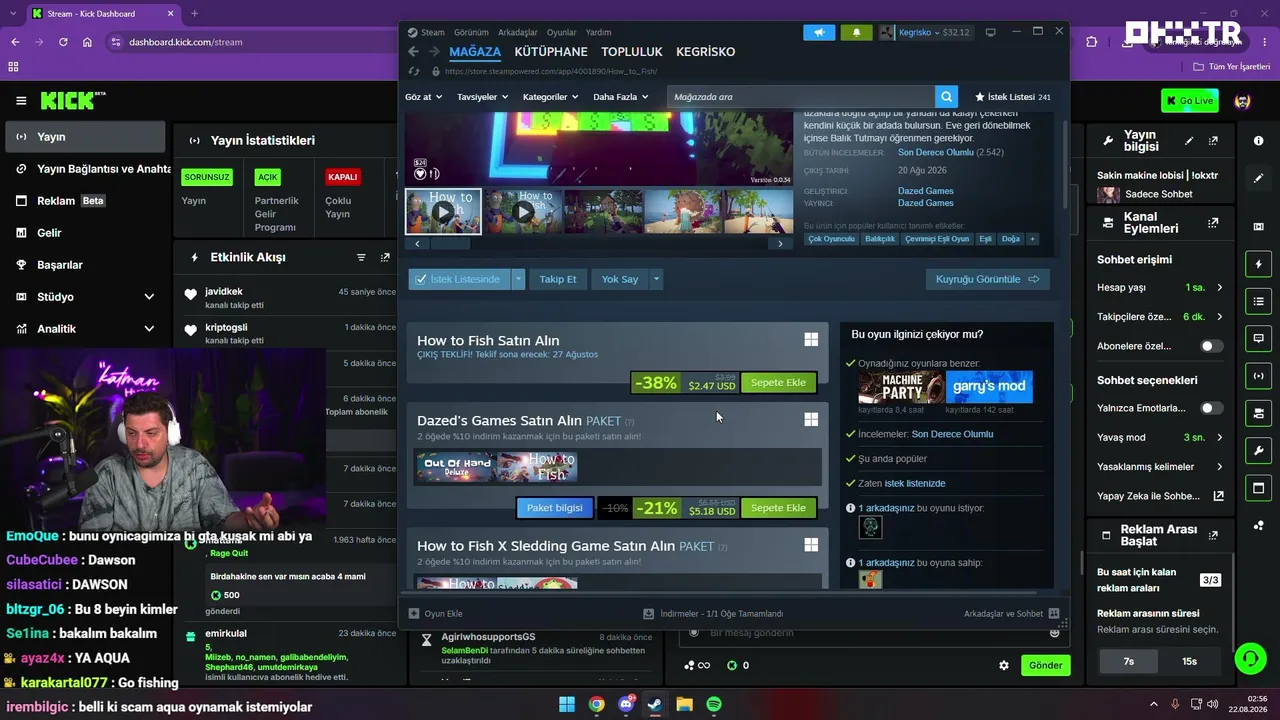Viewport: 1280px width, 720px height.
Task: Edit stream info with pencil in Yayın bilgisi
Action: [1189, 141]
